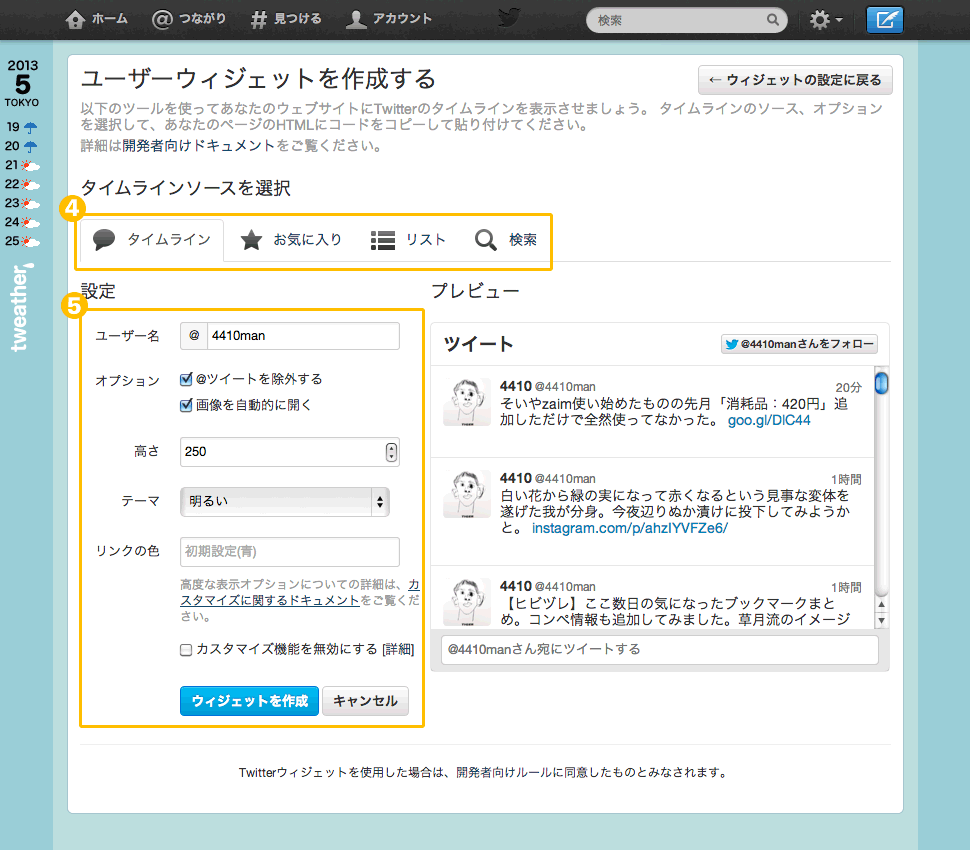Click the preview scrollbar up arrow
The image size is (970, 850).
point(882,604)
